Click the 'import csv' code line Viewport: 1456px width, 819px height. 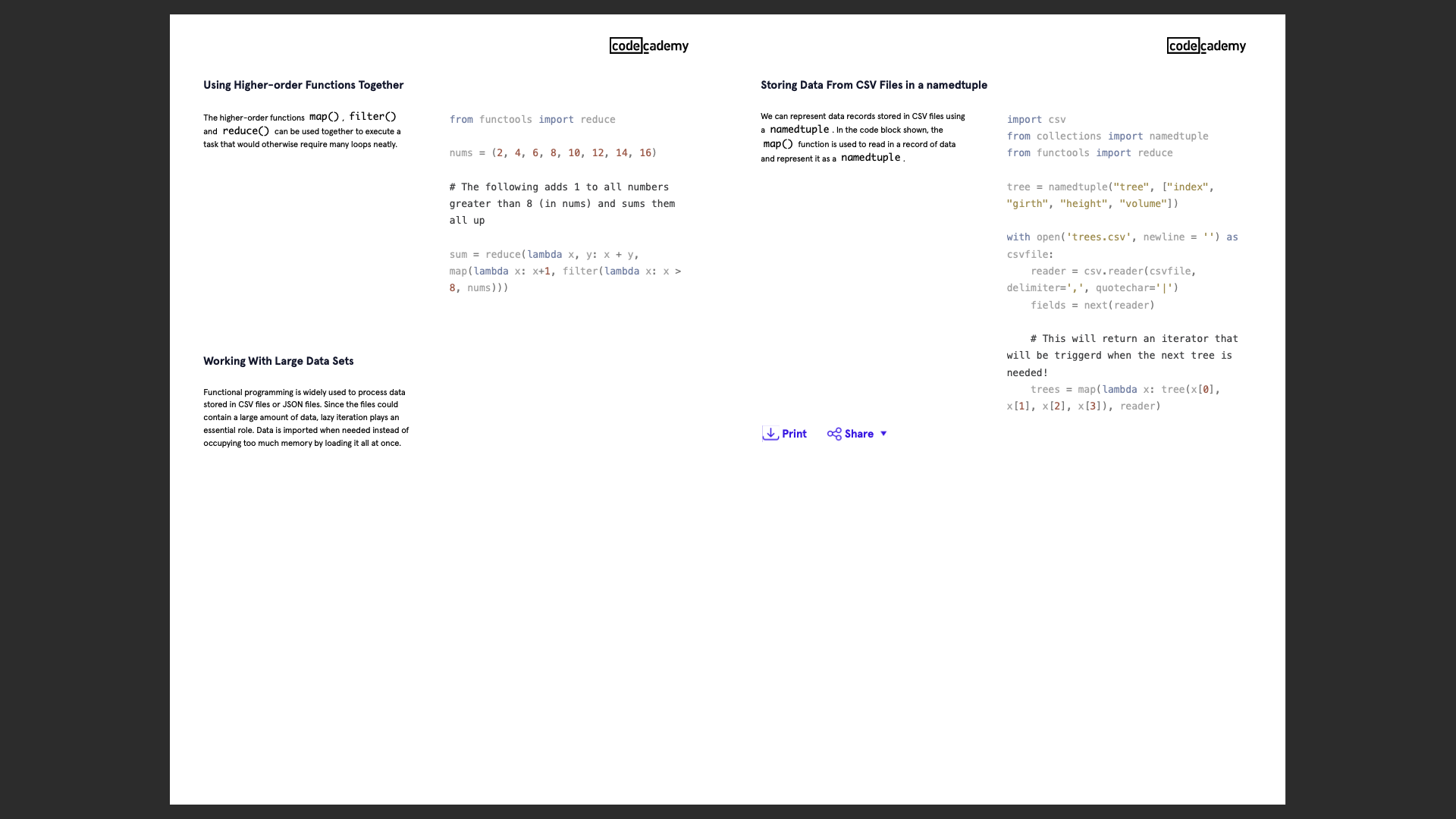click(x=1036, y=120)
